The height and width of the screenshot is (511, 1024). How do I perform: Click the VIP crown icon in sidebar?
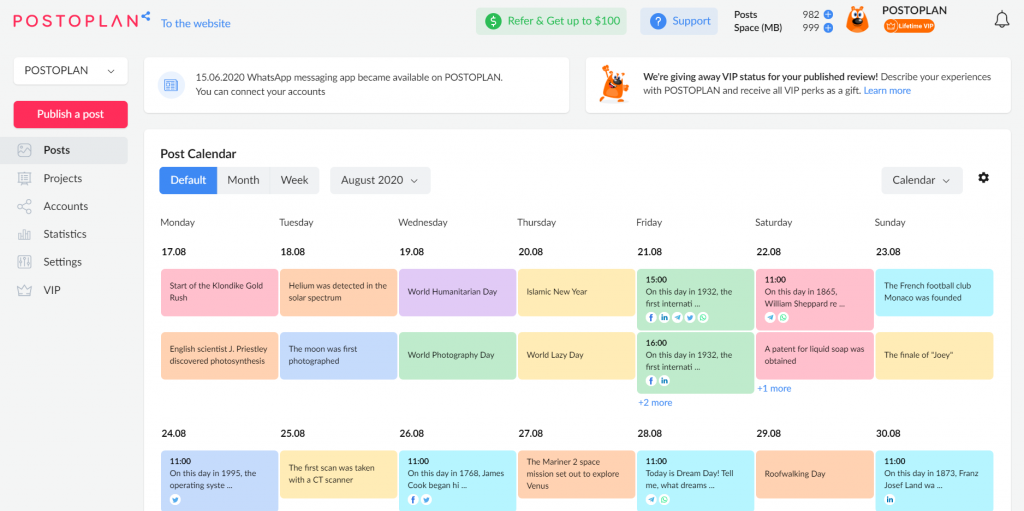coord(24,290)
